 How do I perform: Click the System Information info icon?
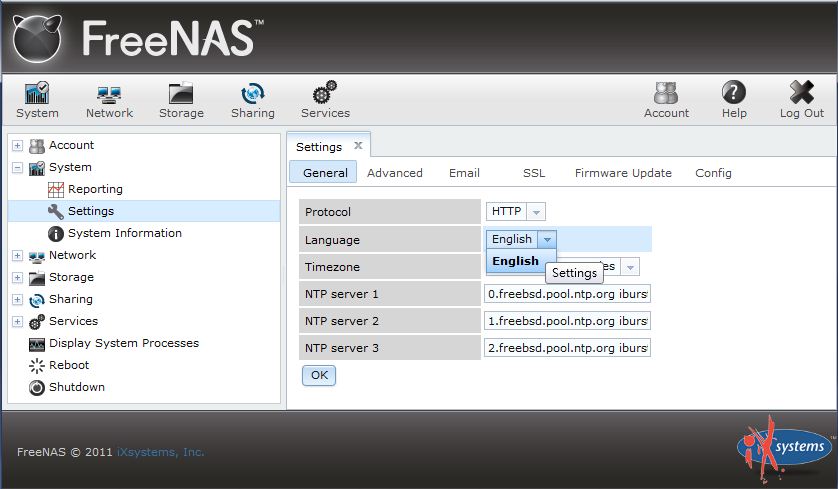click(56, 234)
